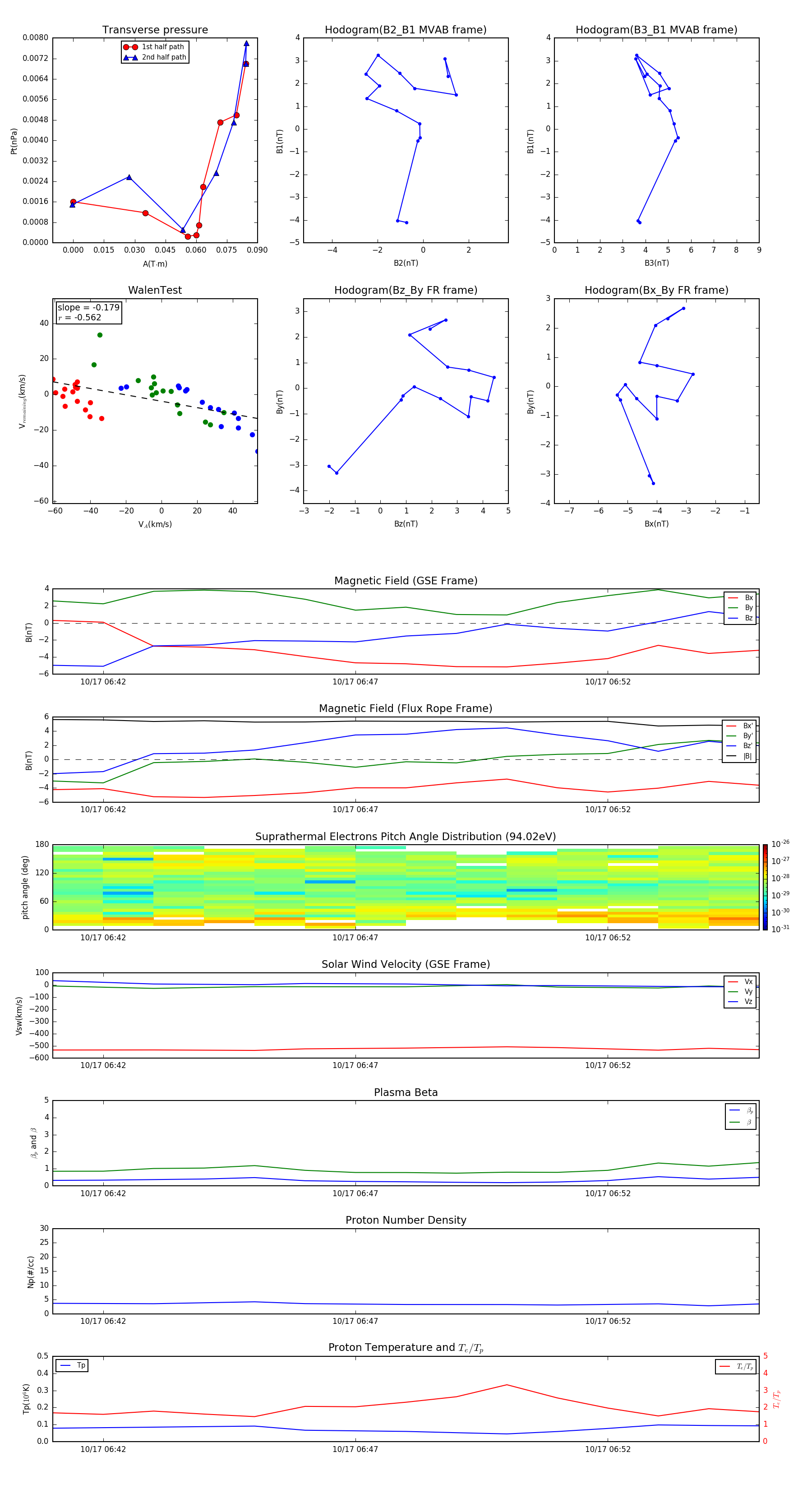Select the β_p legend entry in Plasma Beta

pyautogui.click(x=742, y=1110)
